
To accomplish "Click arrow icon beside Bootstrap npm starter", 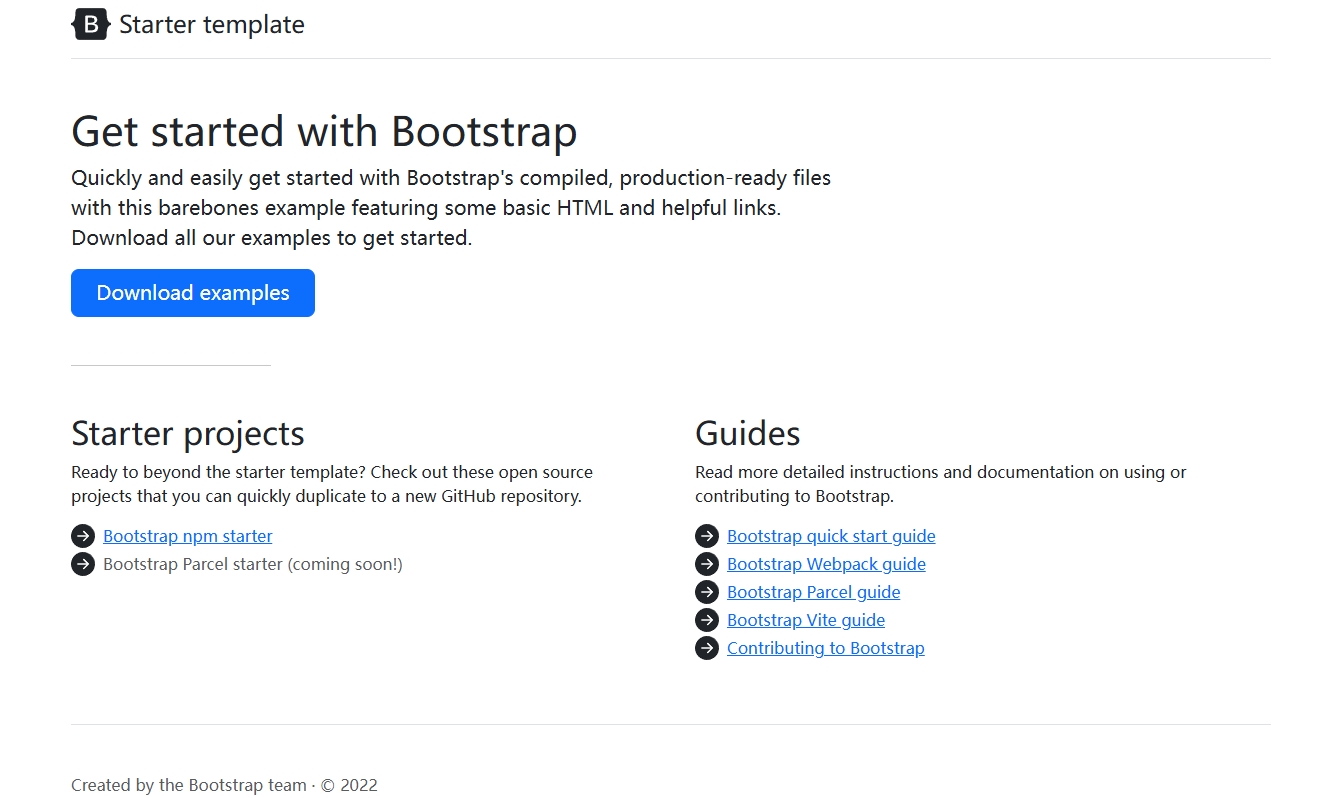I will click(x=83, y=536).
